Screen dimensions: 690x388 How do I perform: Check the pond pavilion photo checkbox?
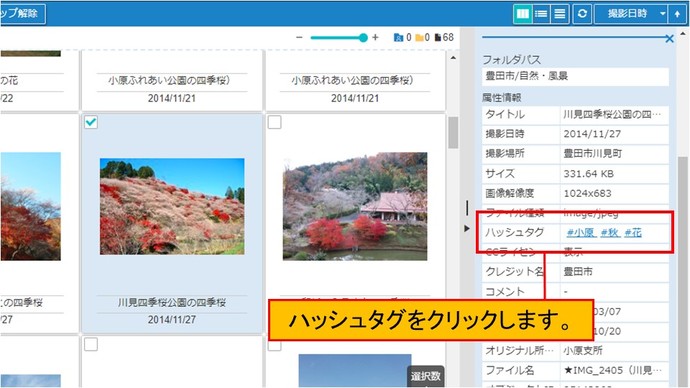275,122
